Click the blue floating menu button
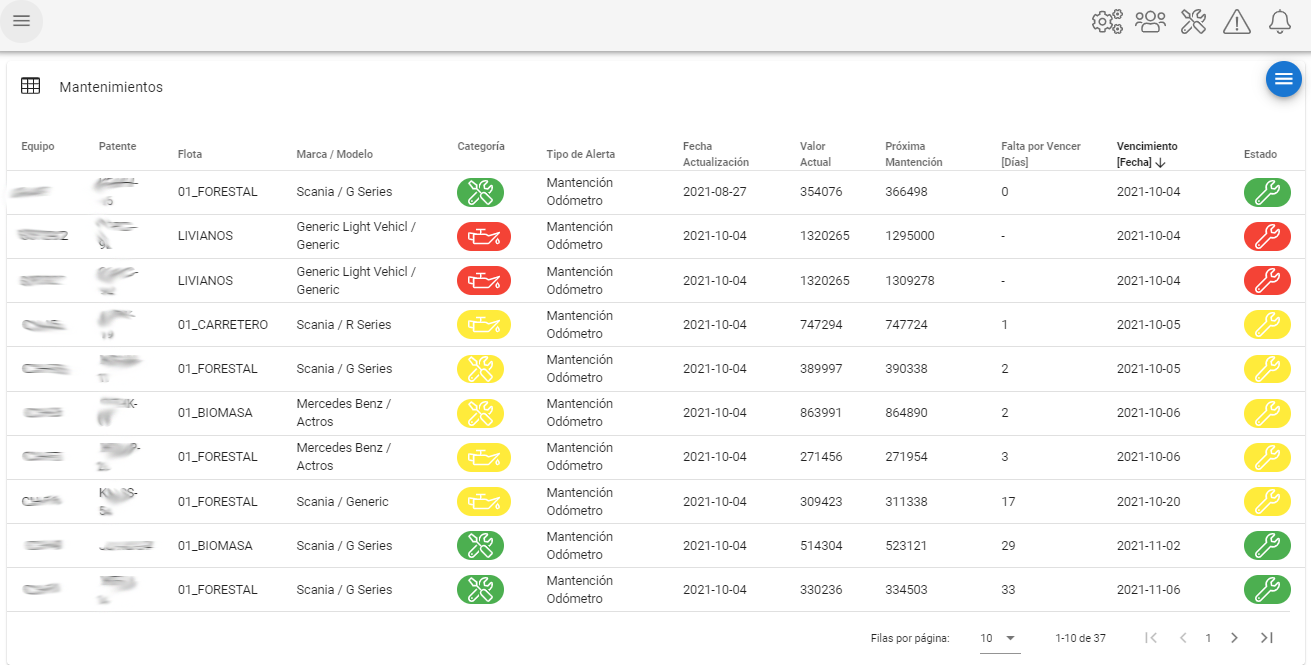The width and height of the screenshot is (1311, 665). coord(1284,79)
